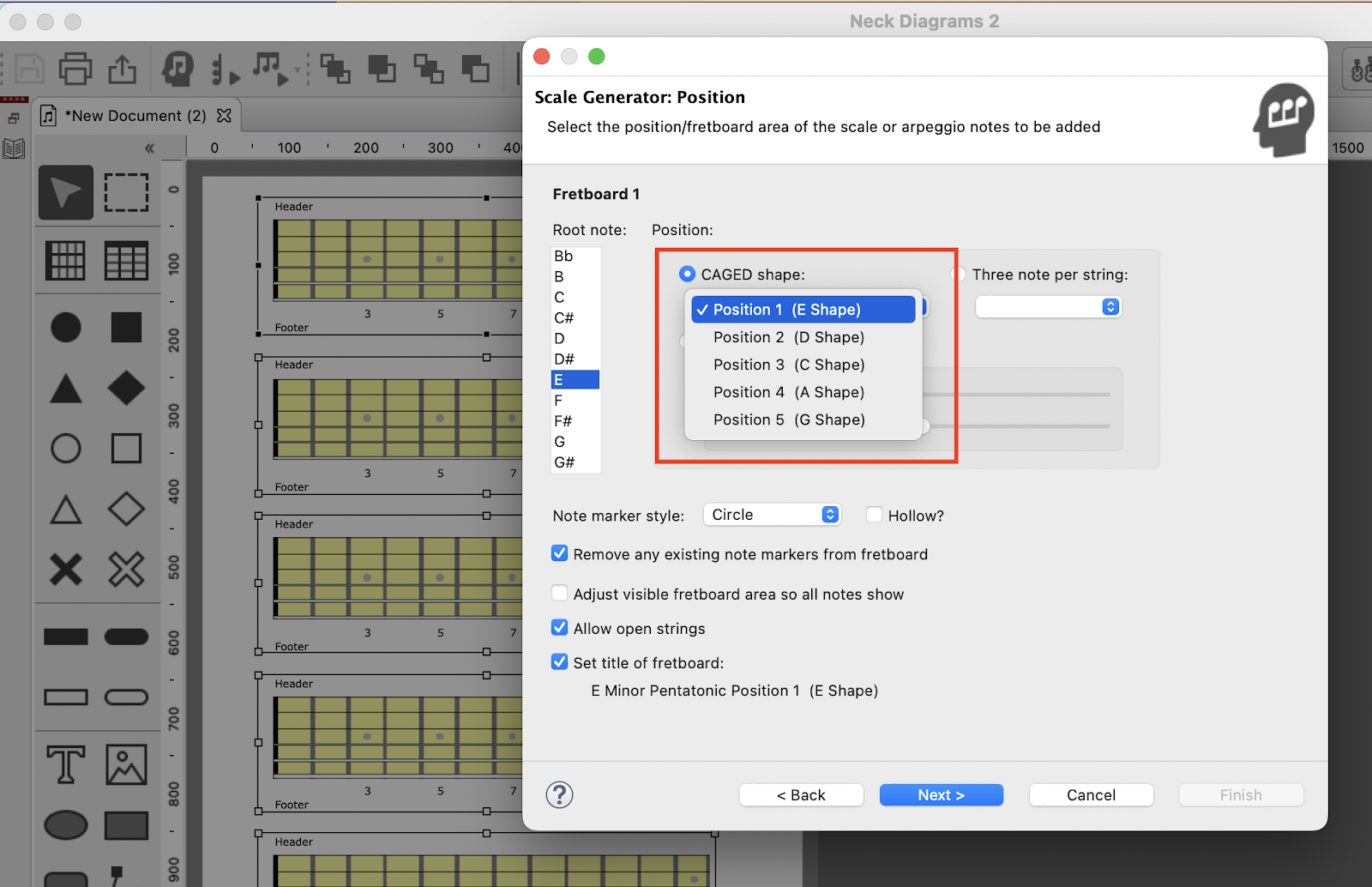Switch to the New Document (2) tab

tap(135, 116)
